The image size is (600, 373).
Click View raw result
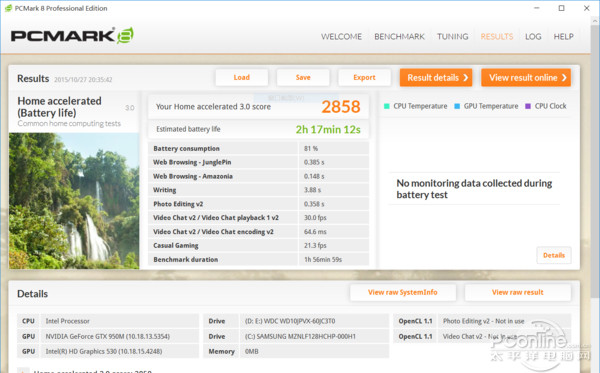[517, 292]
